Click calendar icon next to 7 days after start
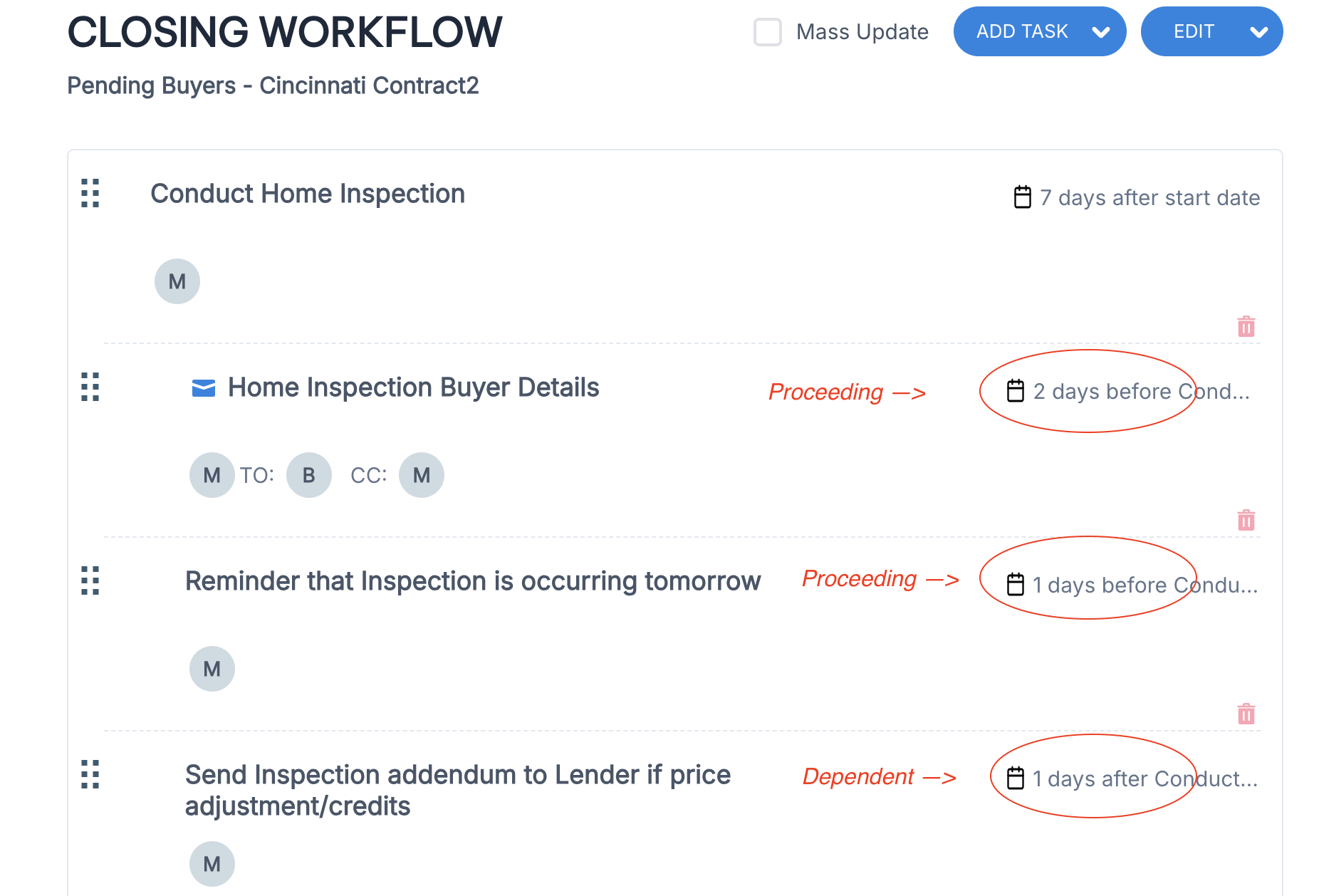This screenshot has width=1319, height=896. click(x=1022, y=197)
